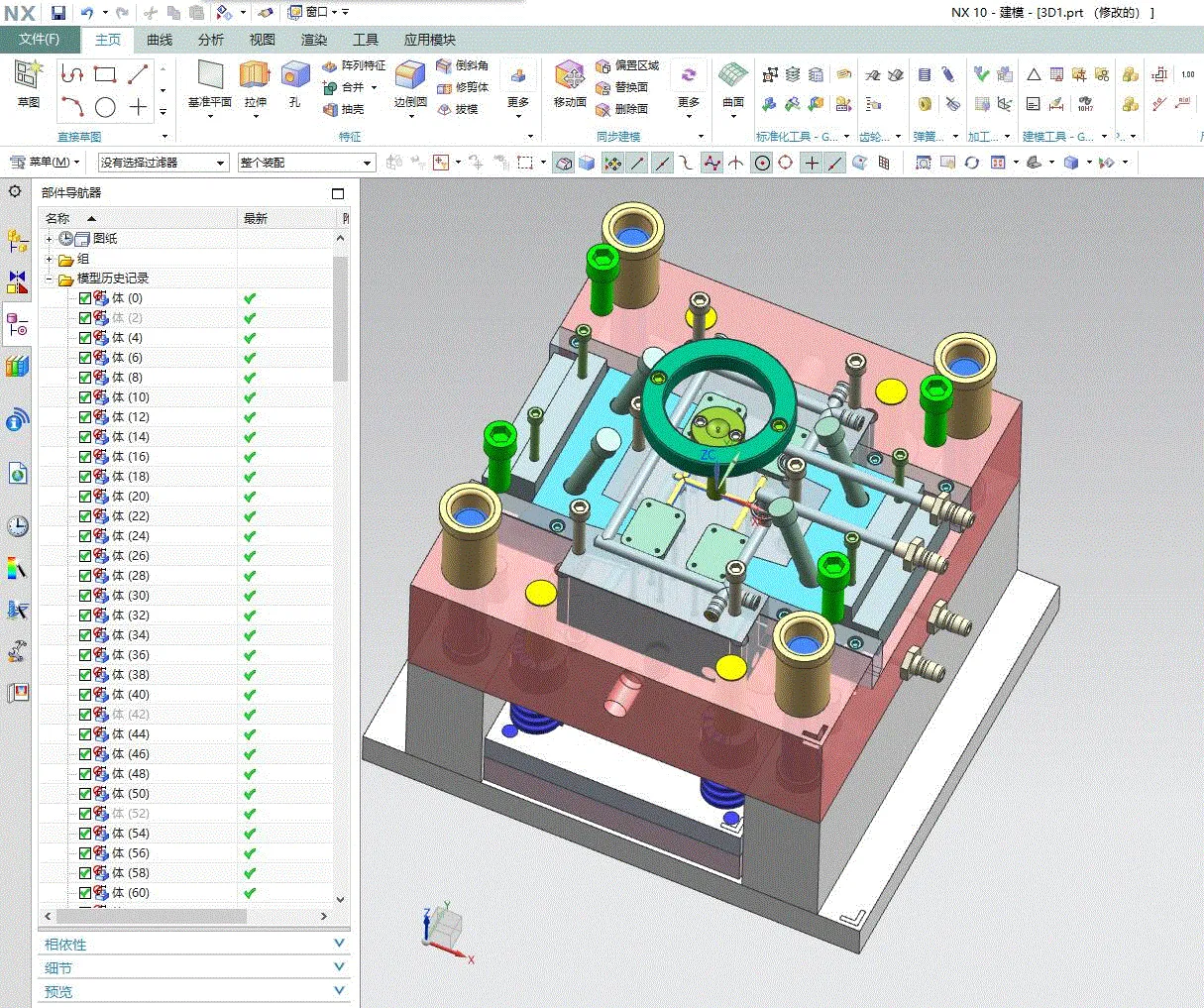This screenshot has width=1204, height=1008.
Task: Expand the 相依性 panel
Action: click(194, 944)
